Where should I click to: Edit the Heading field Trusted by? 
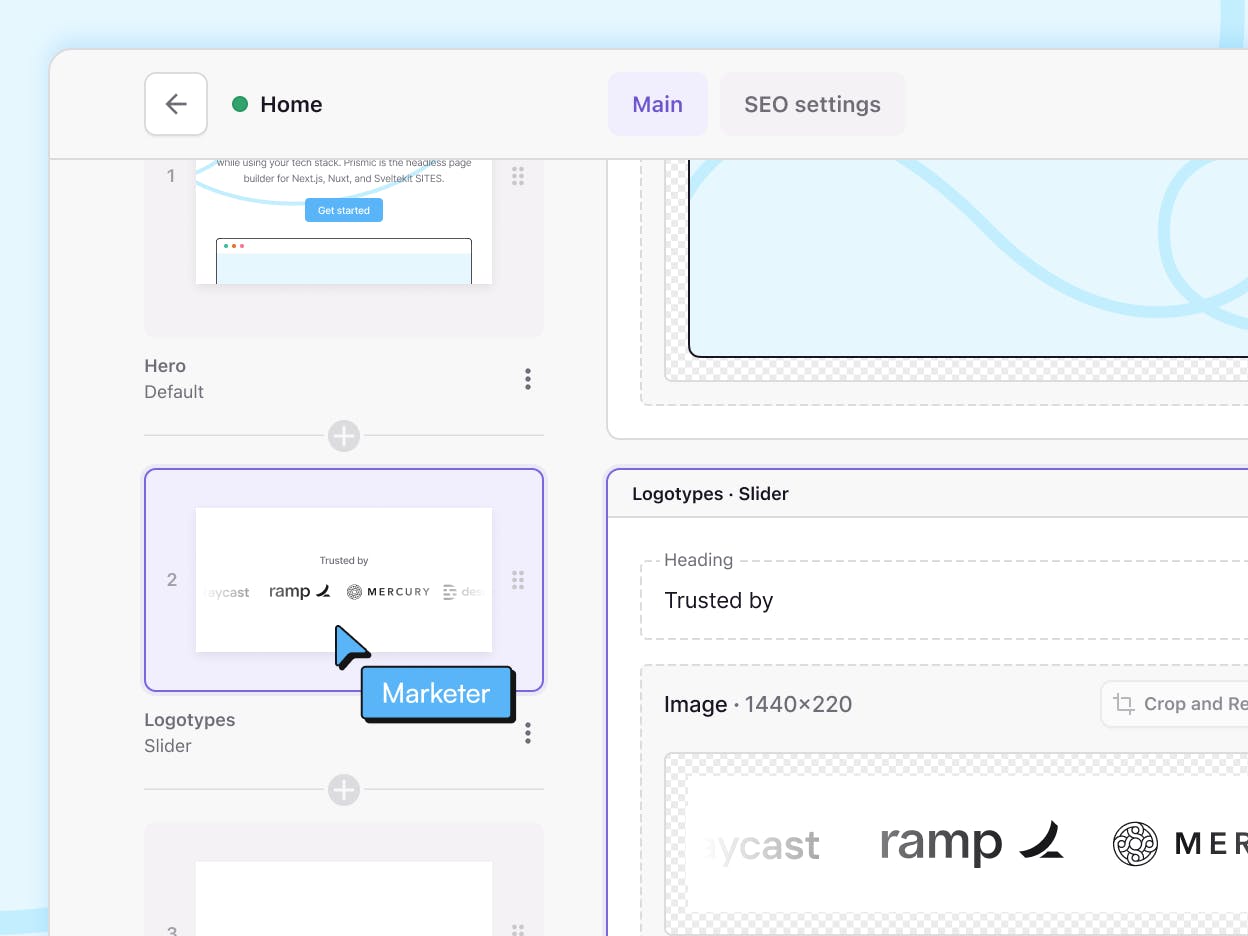coord(944,601)
